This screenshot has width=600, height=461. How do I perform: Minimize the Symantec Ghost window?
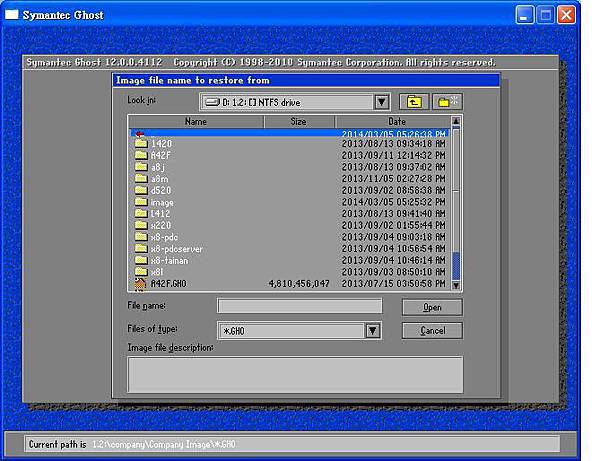[525, 15]
